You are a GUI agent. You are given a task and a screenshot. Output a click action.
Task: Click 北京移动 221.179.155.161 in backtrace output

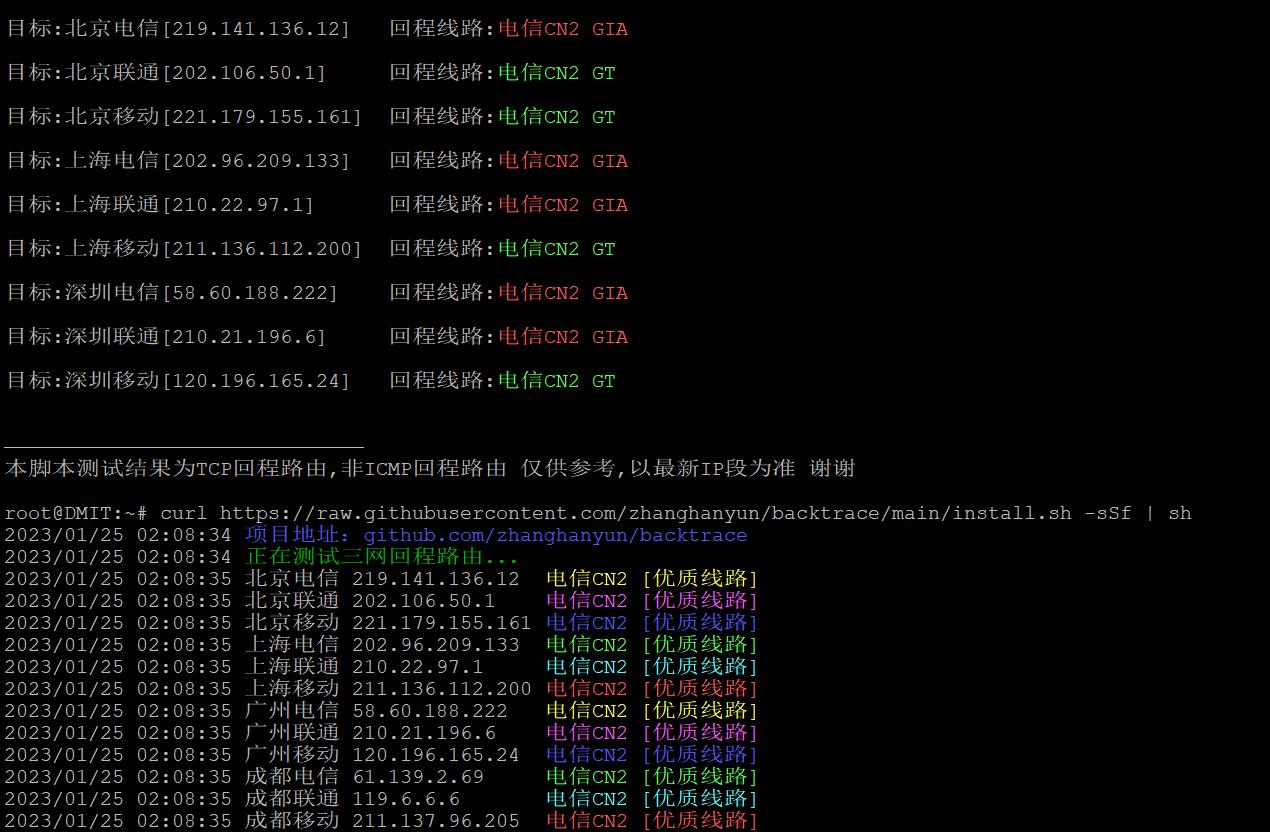[388, 623]
